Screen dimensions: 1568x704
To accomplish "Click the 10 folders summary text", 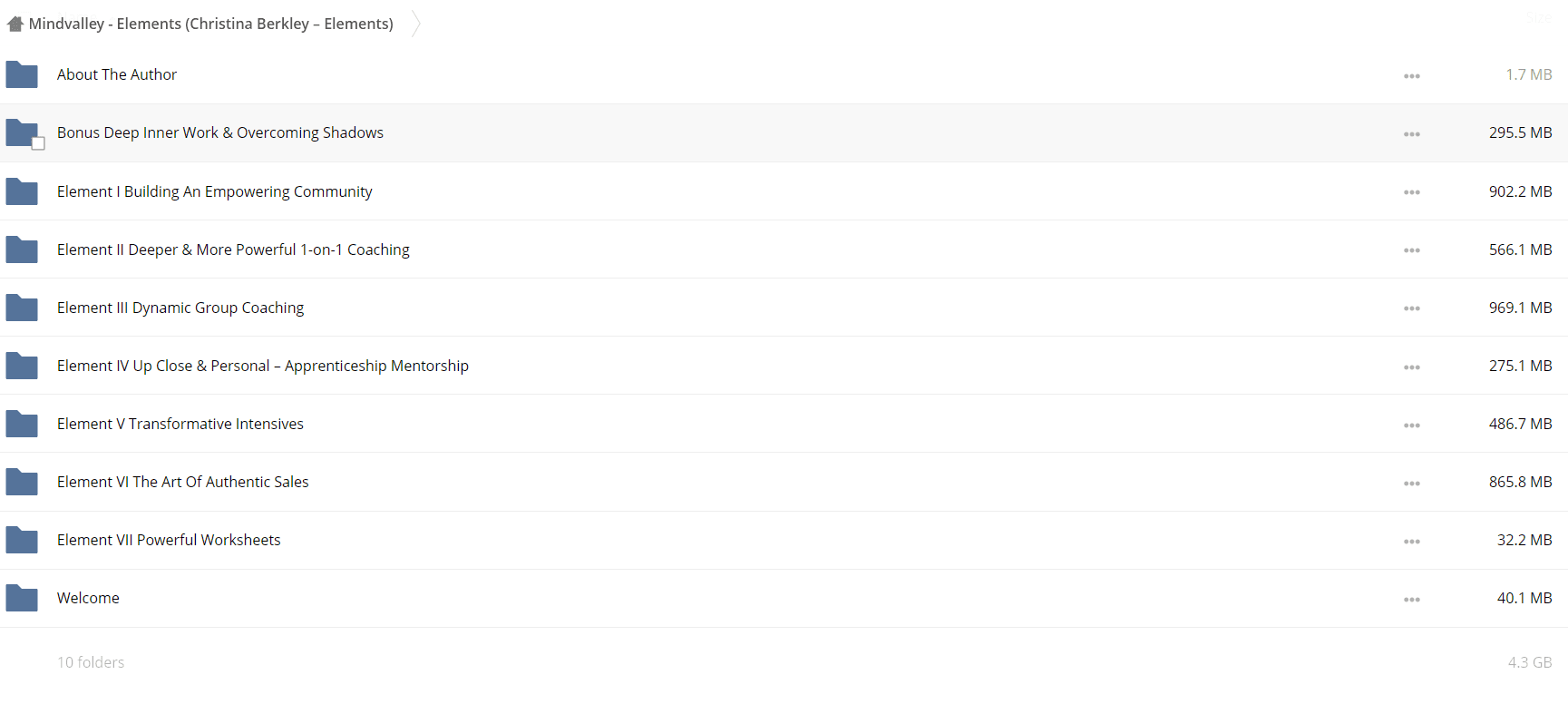I will click(91, 662).
